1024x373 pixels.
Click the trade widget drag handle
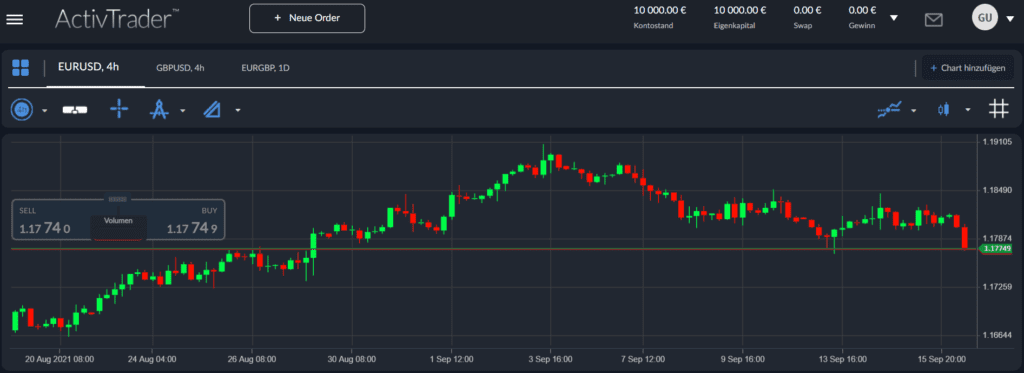[x=118, y=198]
